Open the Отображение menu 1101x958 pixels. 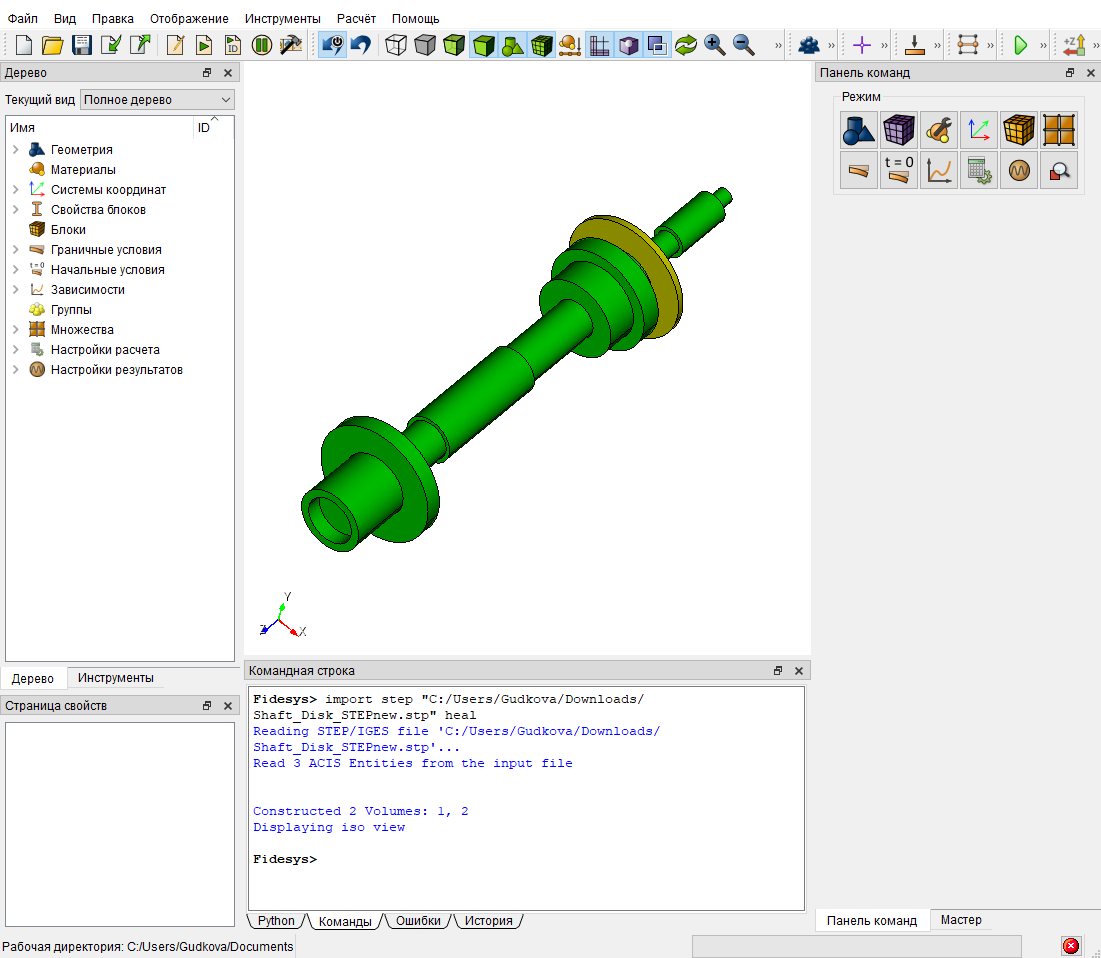(x=189, y=18)
